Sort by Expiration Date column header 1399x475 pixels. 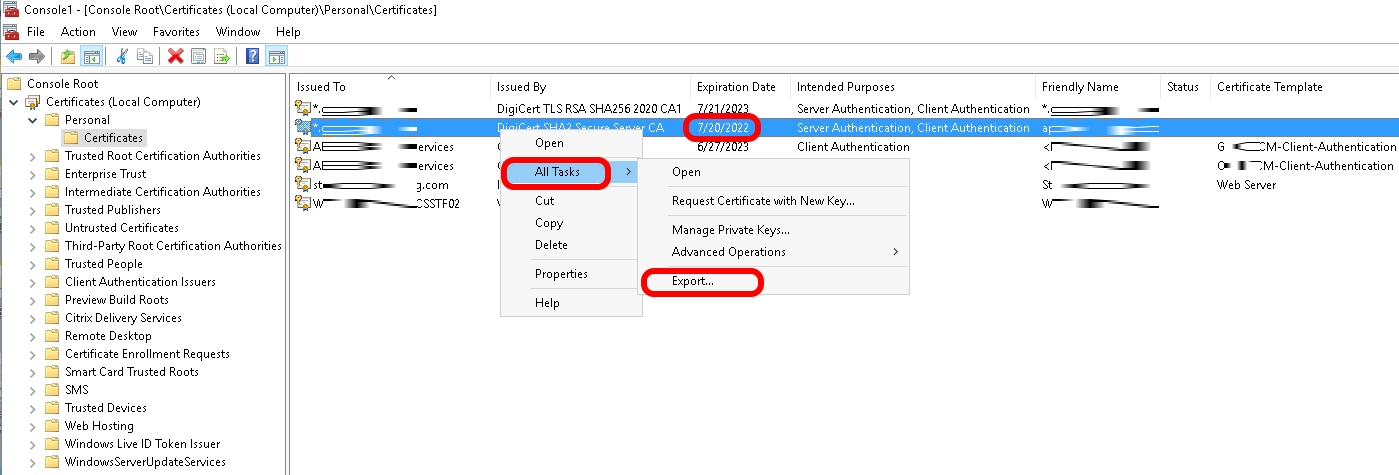click(736, 87)
